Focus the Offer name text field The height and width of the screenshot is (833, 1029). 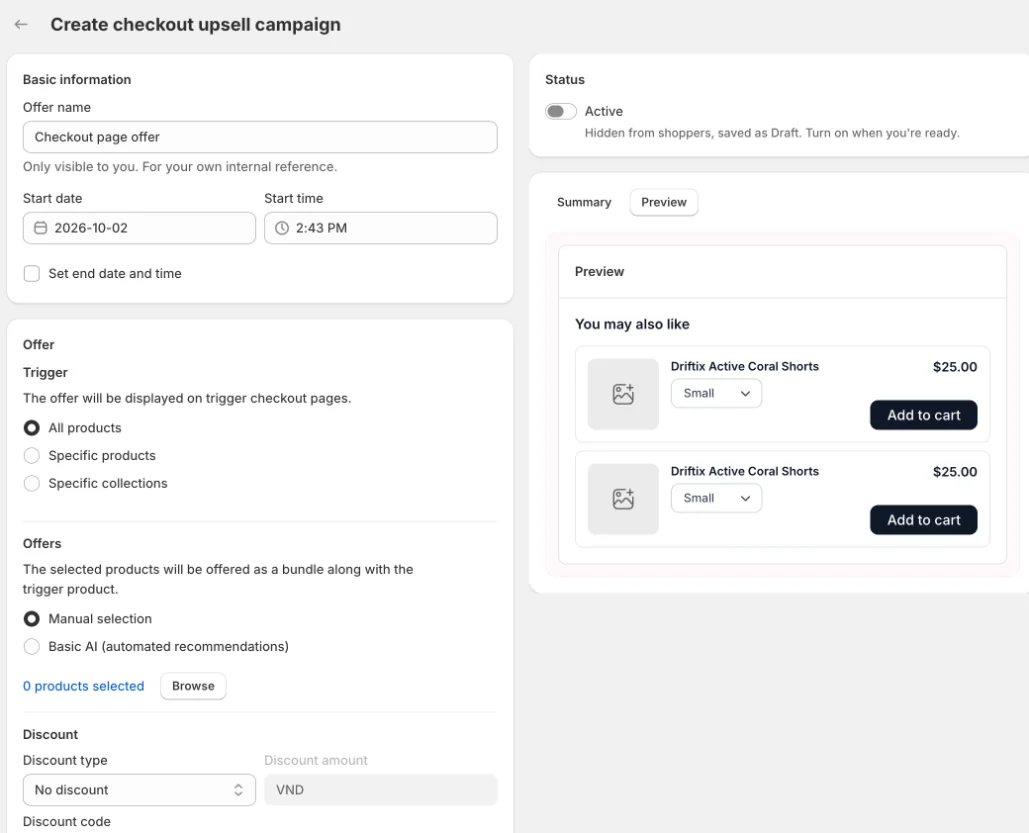(x=260, y=137)
